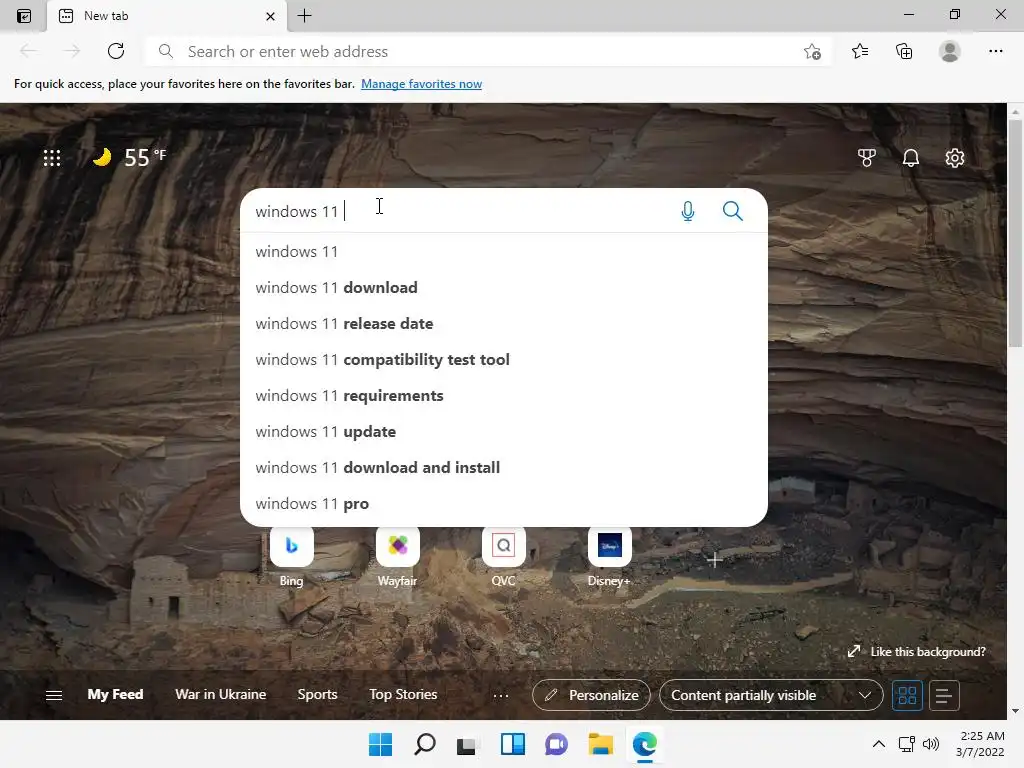Screen dimensions: 1024x768
Task: Choose suggestion windows 11 download and install
Action: coord(504,468)
